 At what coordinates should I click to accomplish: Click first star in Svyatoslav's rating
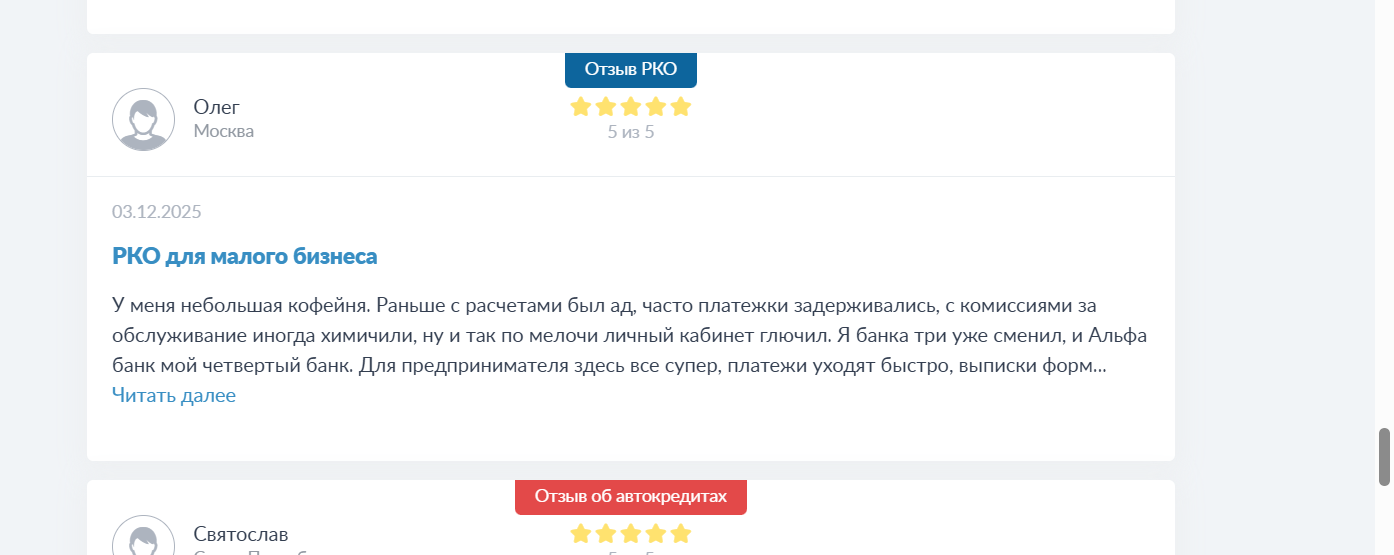point(581,534)
